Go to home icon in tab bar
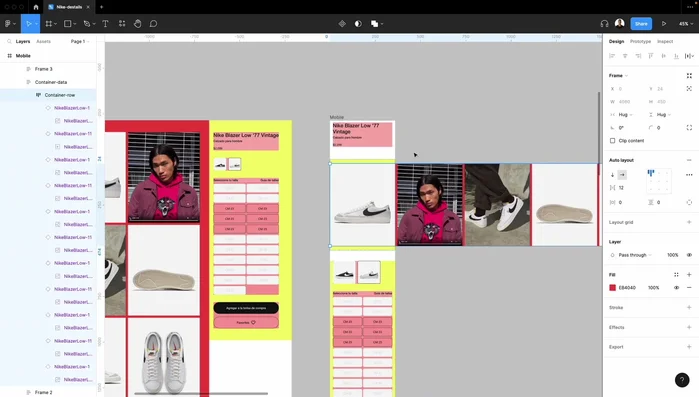 pos(36,7)
